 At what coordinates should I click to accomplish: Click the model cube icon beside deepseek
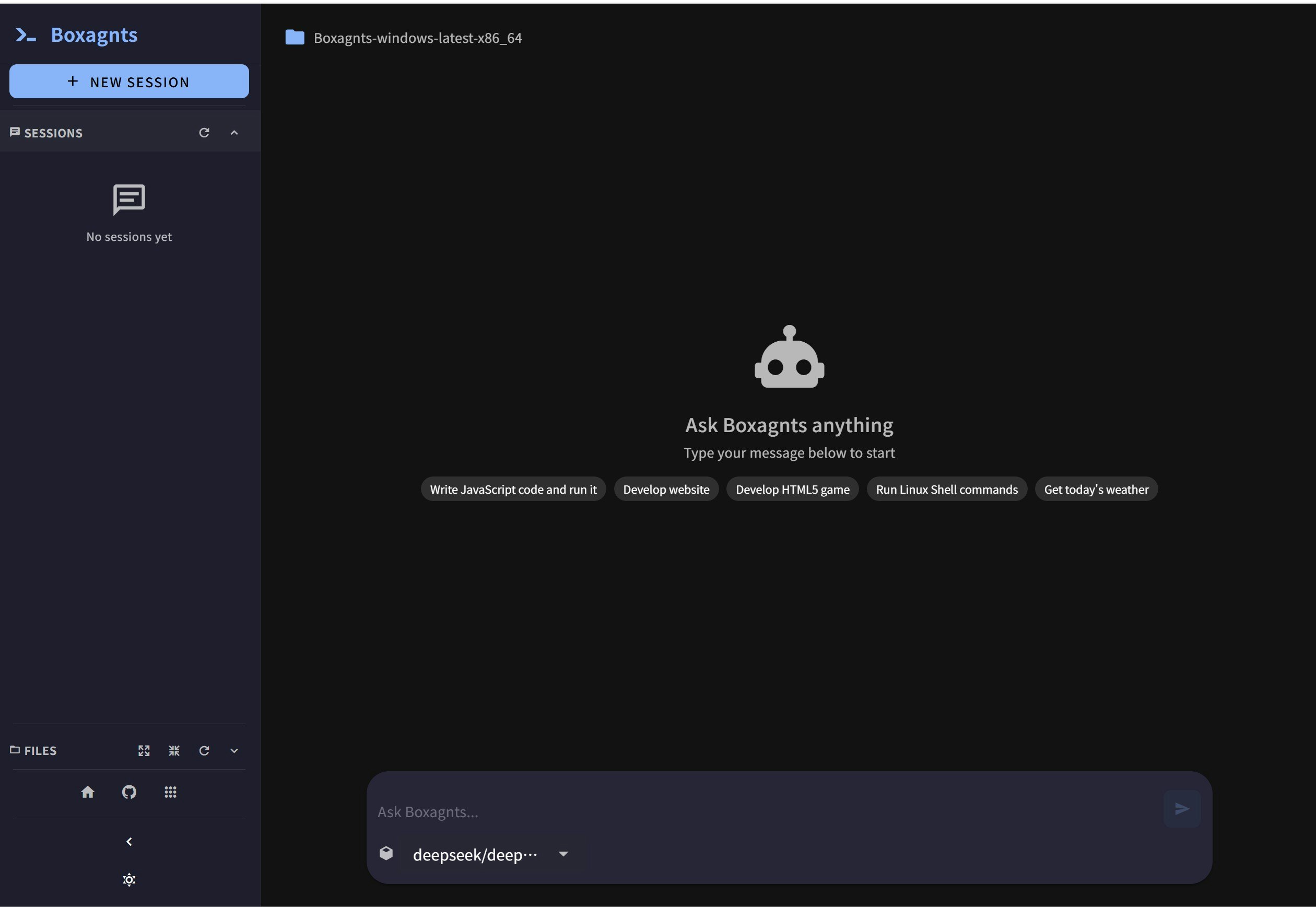(386, 853)
